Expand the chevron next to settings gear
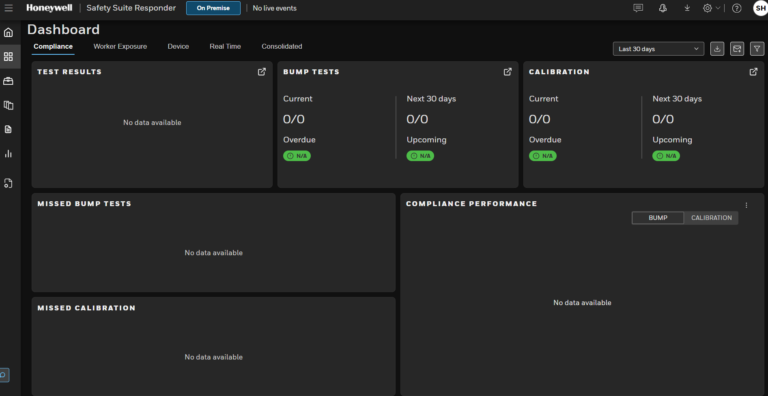This screenshot has width=768, height=396. pyautogui.click(x=718, y=8)
